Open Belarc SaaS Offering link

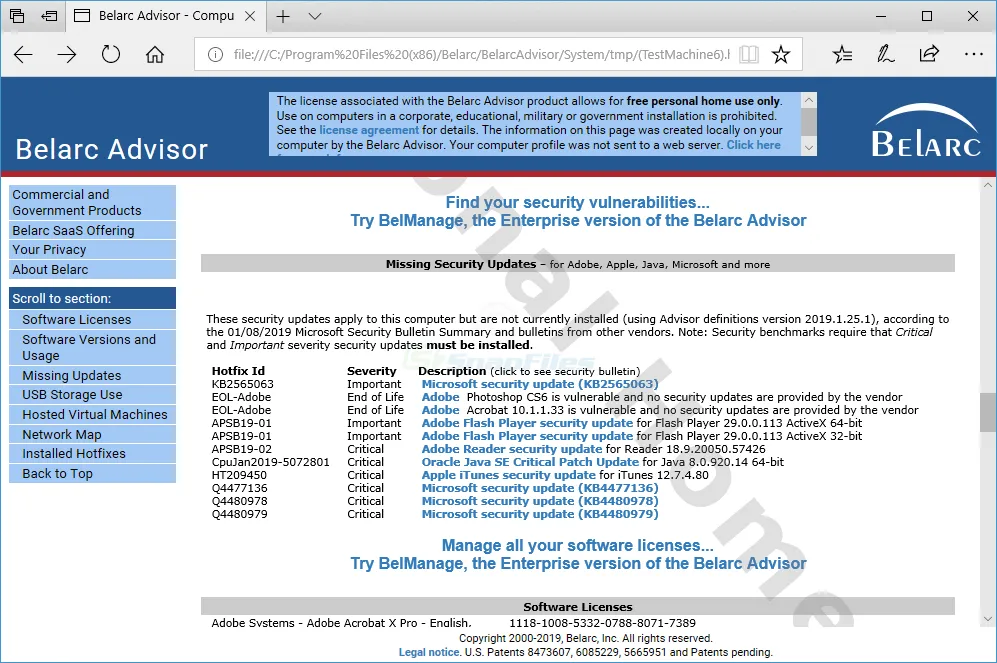click(92, 230)
